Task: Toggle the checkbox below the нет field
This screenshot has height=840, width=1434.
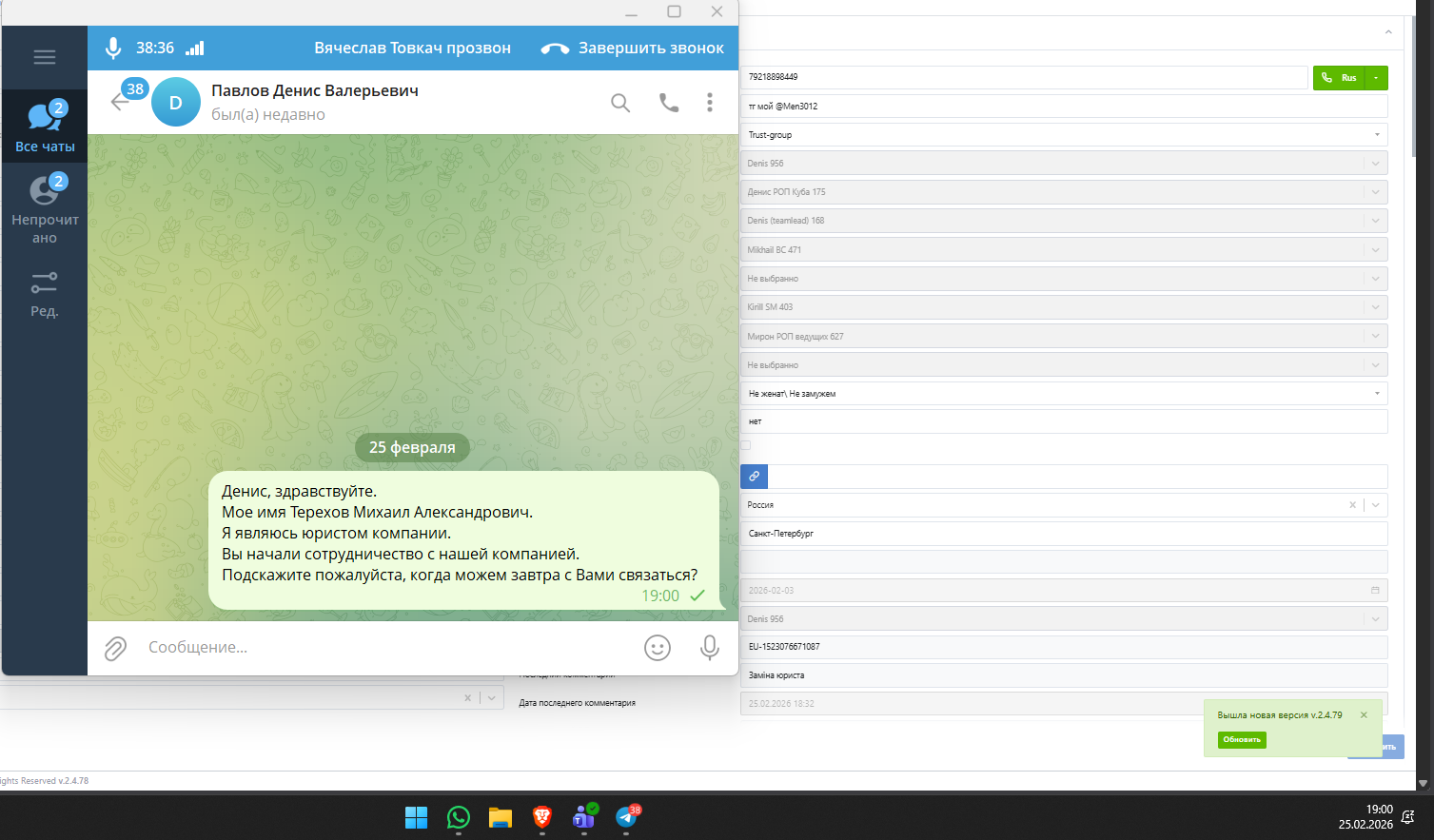Action: [x=746, y=445]
